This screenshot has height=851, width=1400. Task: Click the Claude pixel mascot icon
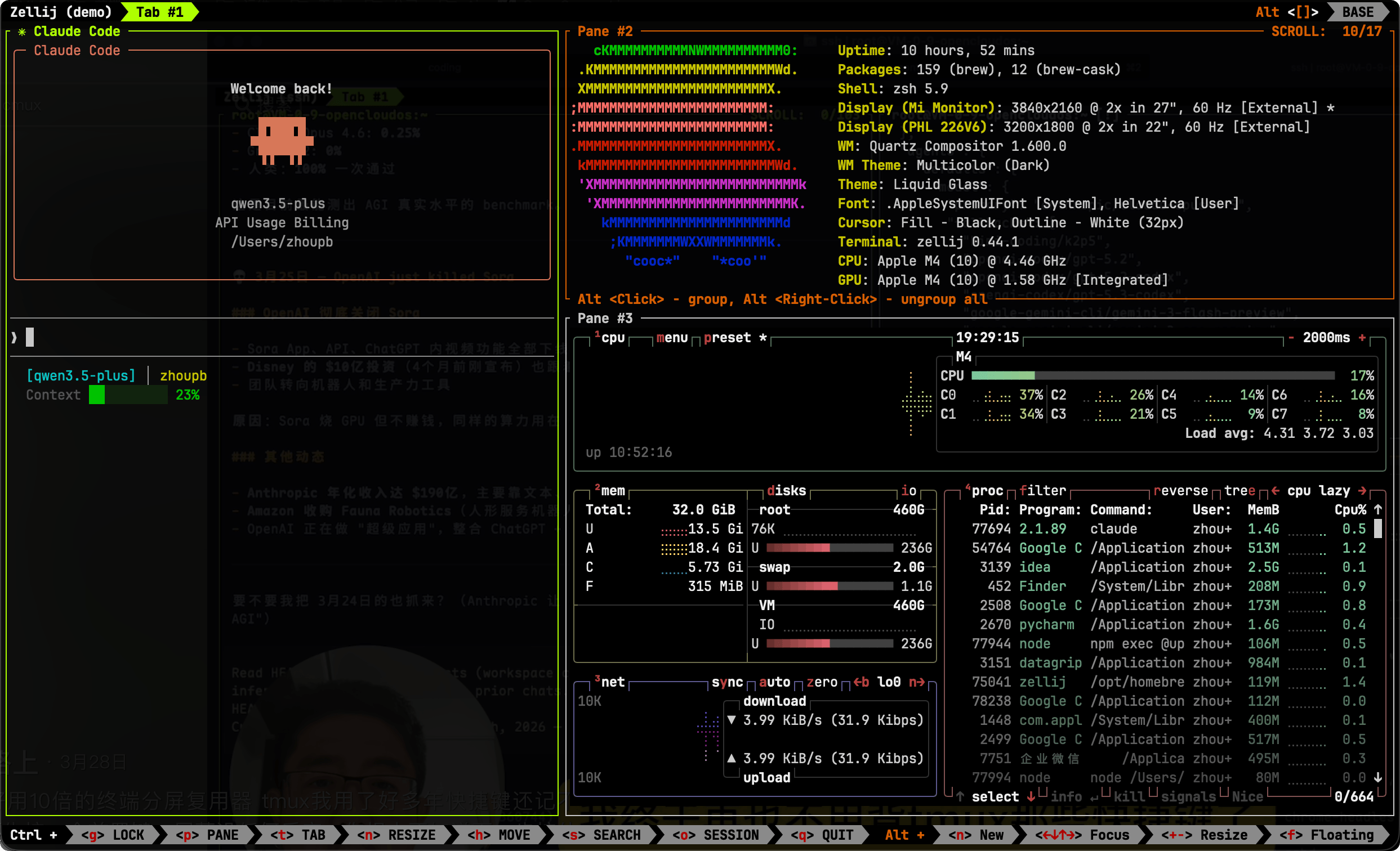[282, 140]
